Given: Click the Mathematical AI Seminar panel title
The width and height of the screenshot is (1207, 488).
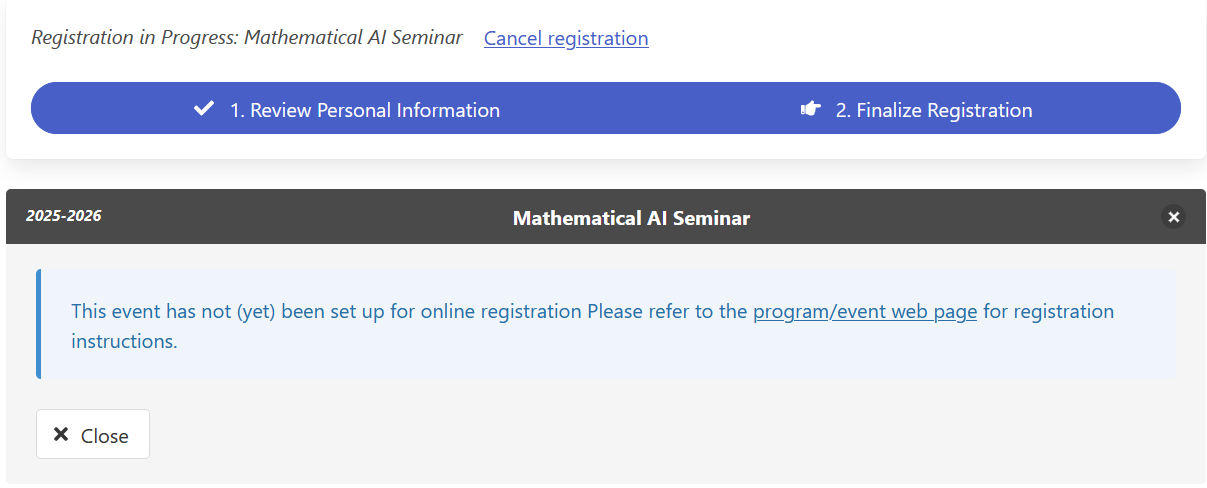Looking at the screenshot, I should (631, 217).
